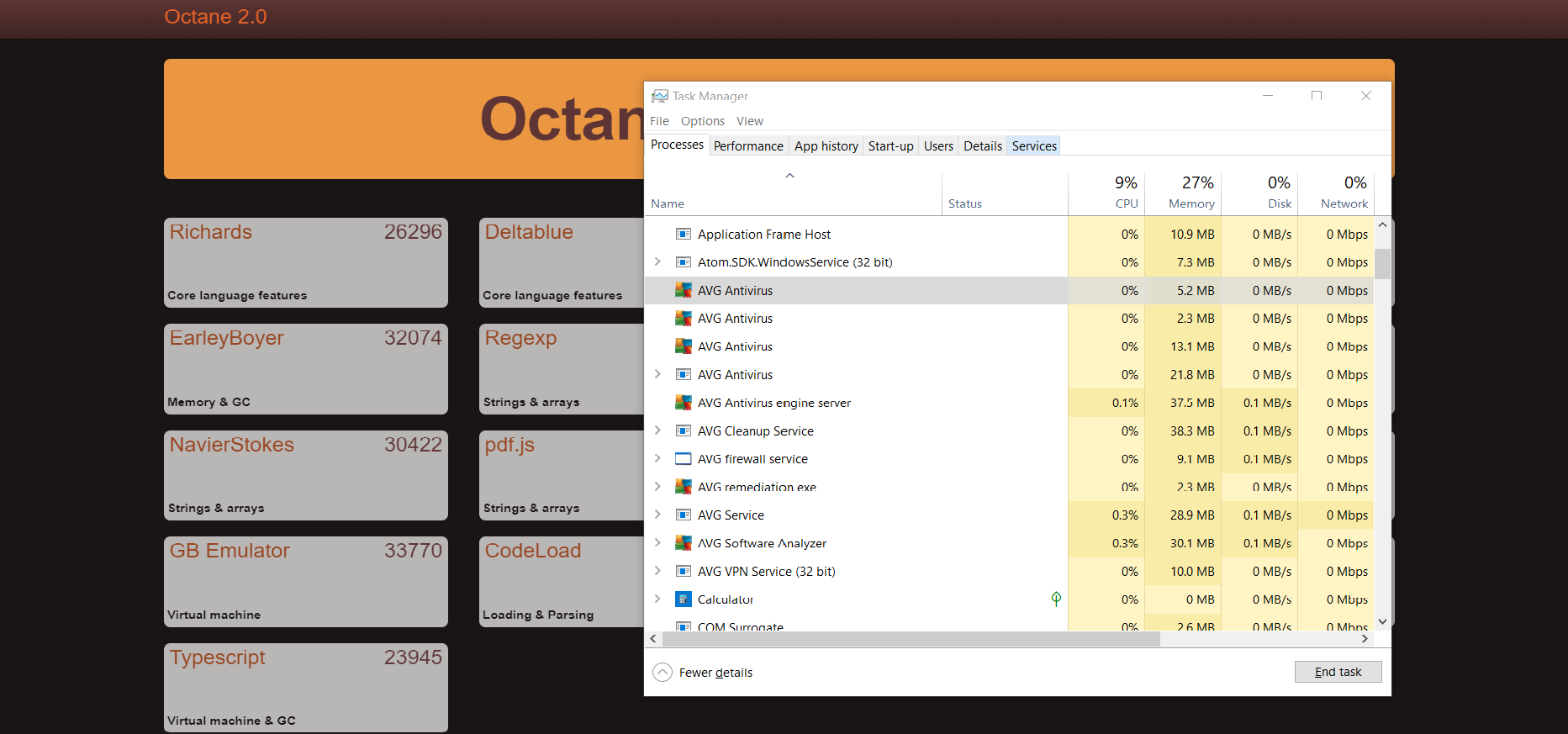
Task: Open the File menu in Task Manager
Action: tap(659, 121)
